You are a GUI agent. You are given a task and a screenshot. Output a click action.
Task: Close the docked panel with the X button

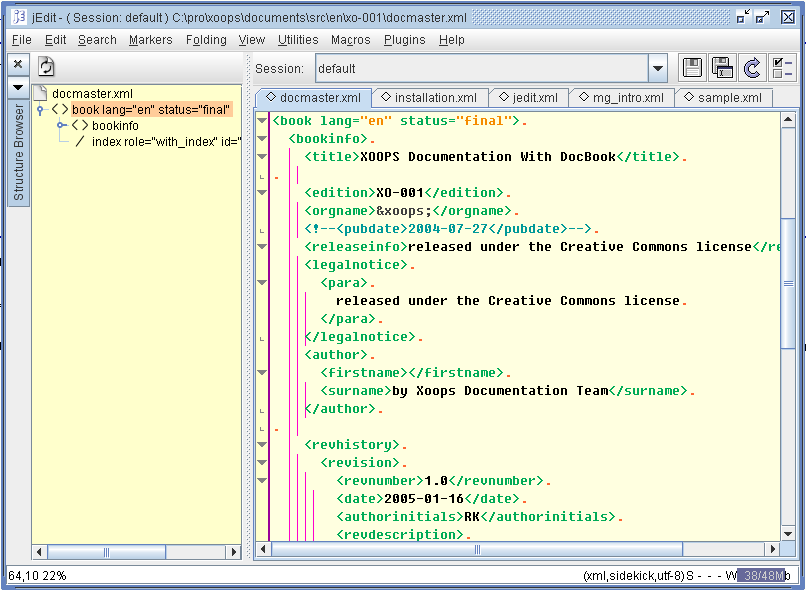pyautogui.click(x=18, y=64)
